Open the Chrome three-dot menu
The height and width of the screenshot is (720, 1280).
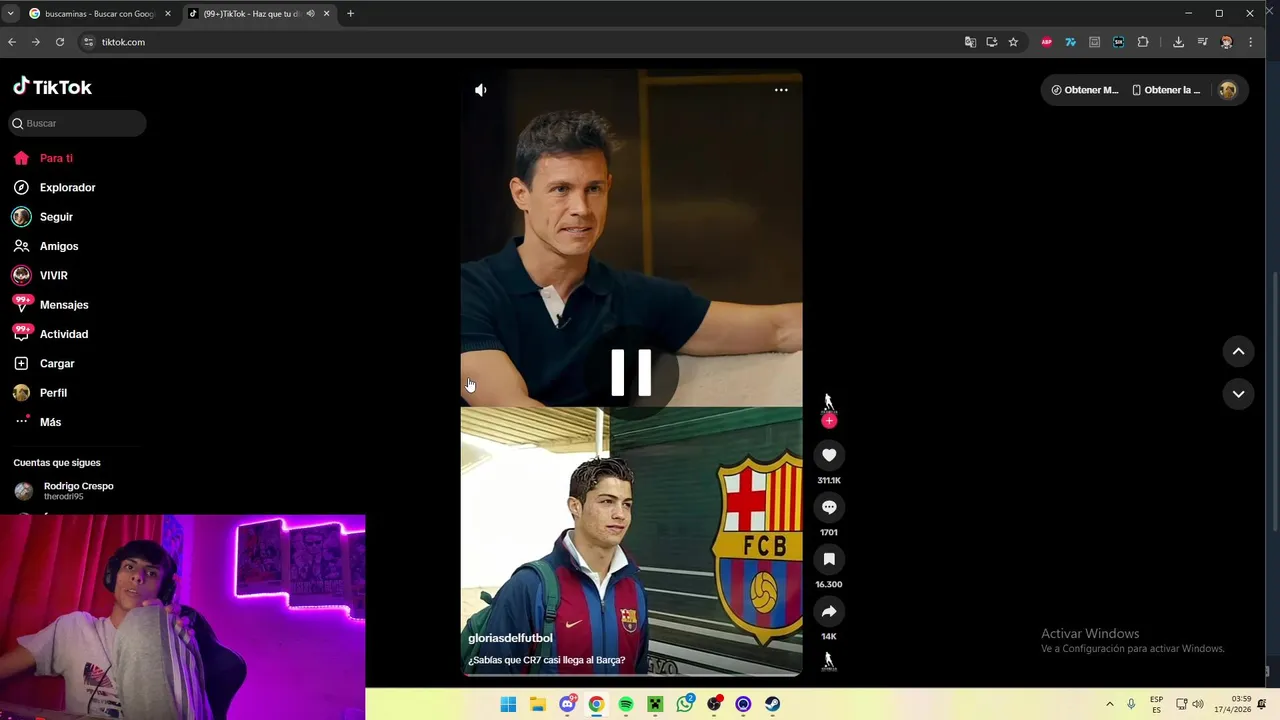(1250, 42)
